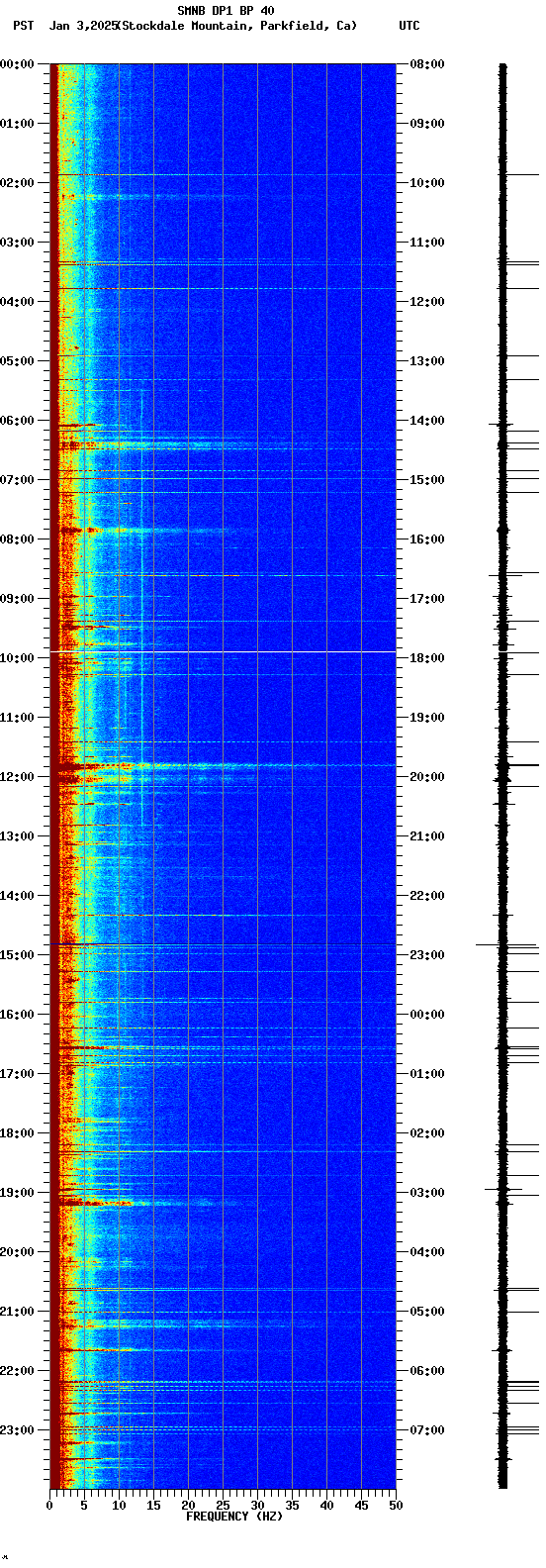Click the frequency axis tick label '25'
Viewport: 546px width, 1568px height.
tap(223, 1506)
